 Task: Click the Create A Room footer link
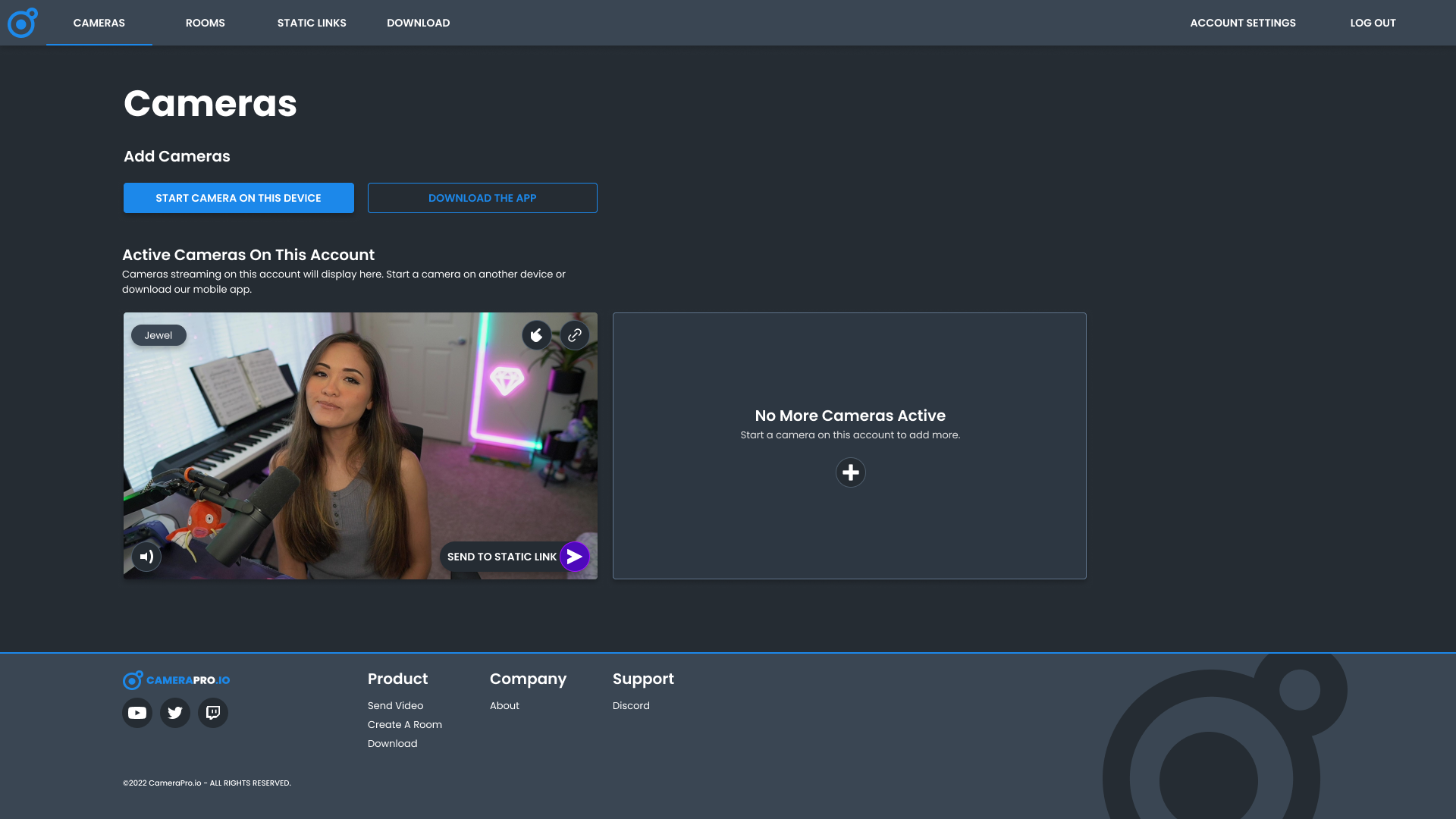point(405,724)
